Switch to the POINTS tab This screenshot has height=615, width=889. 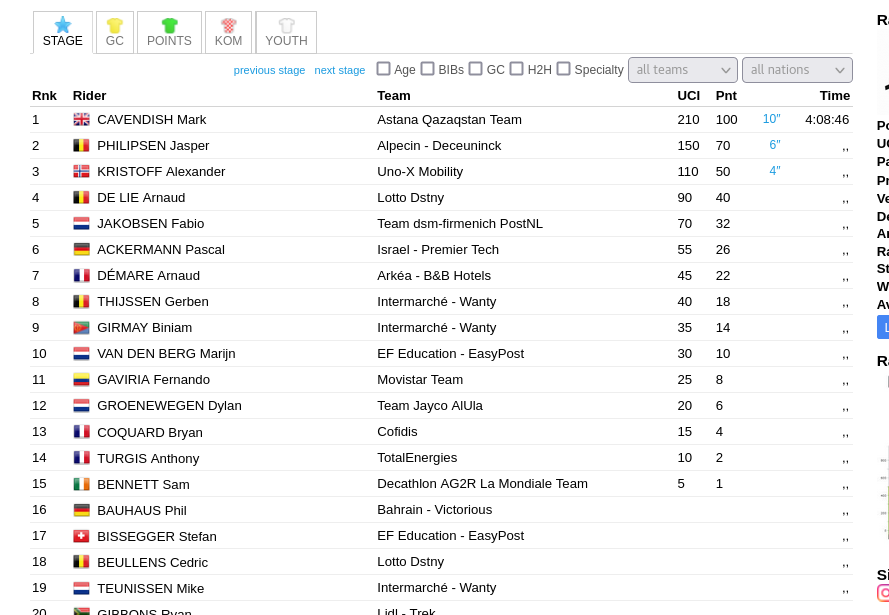(x=169, y=33)
